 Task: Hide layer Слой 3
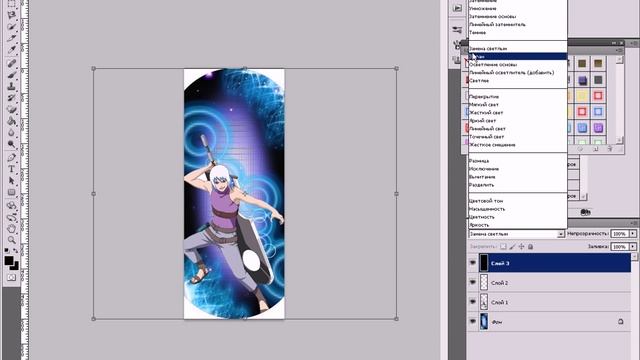[x=473, y=263]
